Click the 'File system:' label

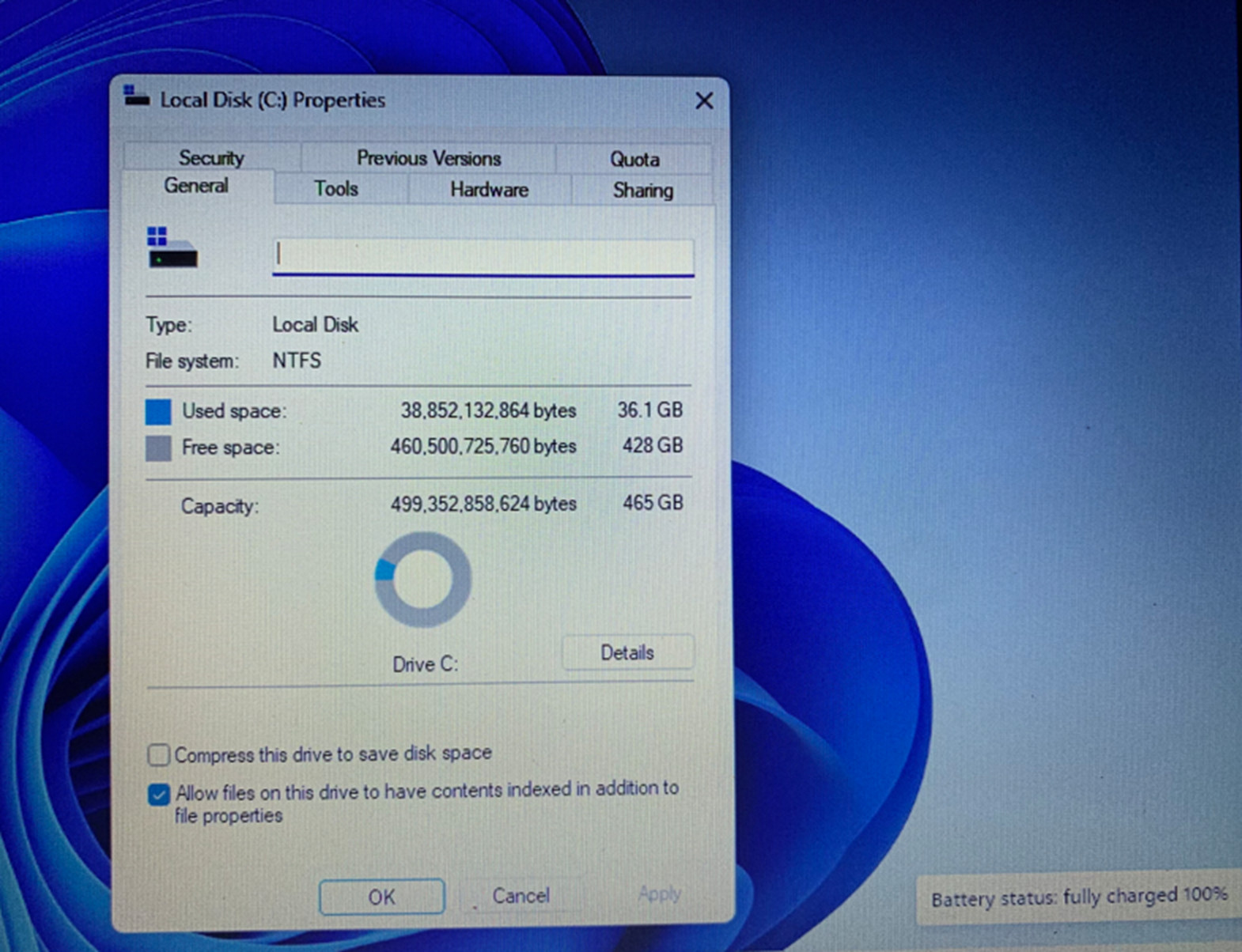pyautogui.click(x=192, y=361)
